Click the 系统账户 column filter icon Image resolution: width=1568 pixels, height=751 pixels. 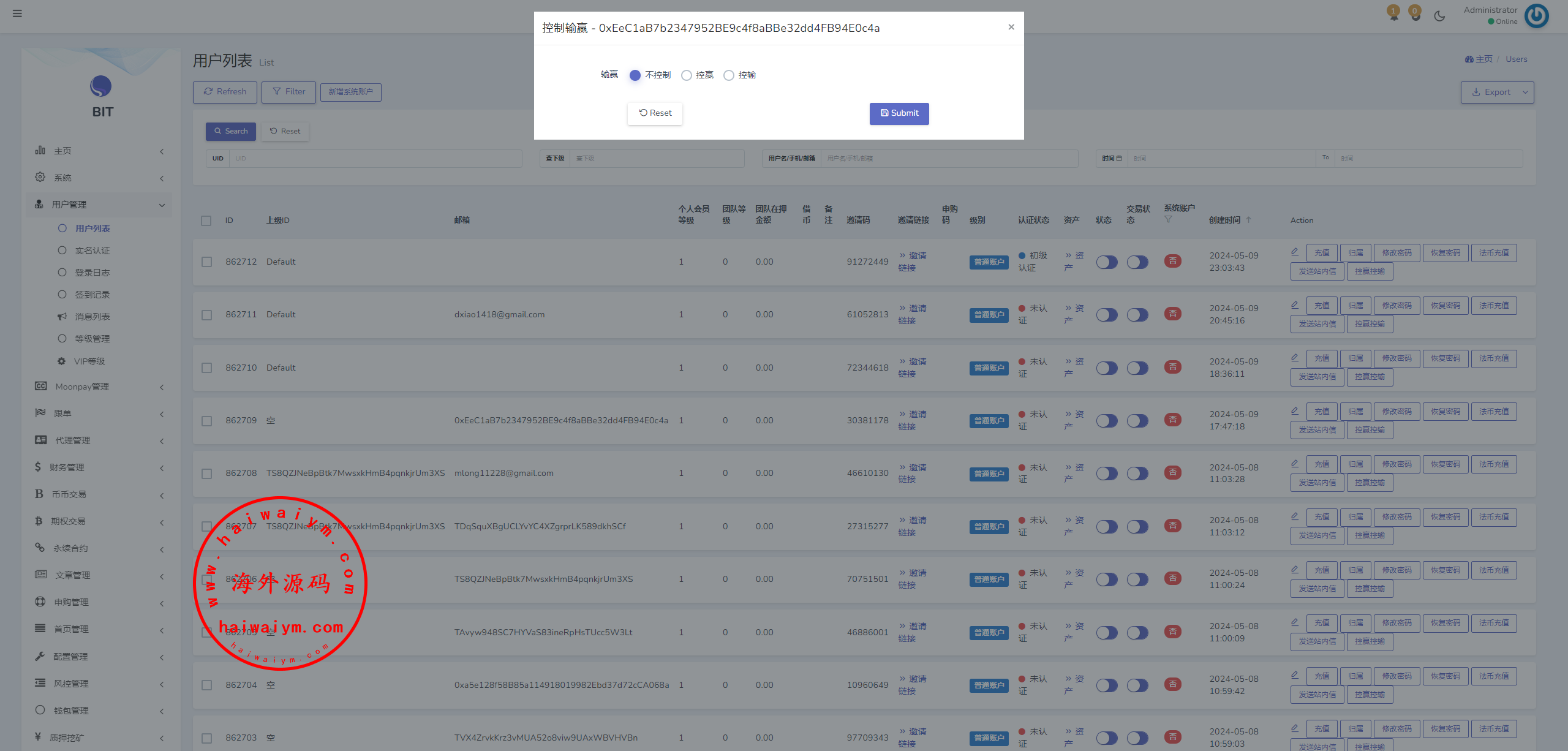pyautogui.click(x=1168, y=220)
